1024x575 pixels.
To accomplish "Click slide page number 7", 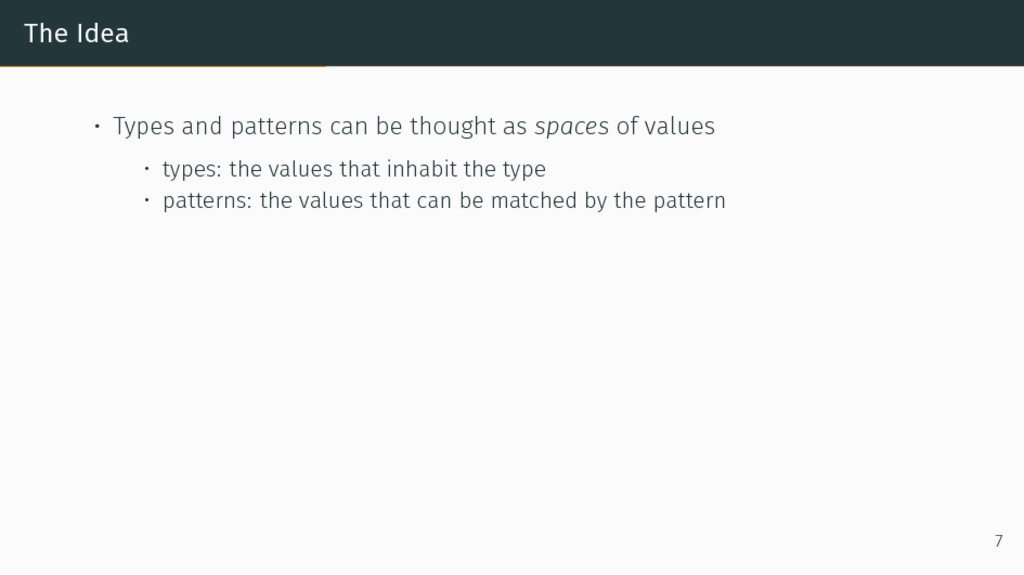I will coord(997,541).
